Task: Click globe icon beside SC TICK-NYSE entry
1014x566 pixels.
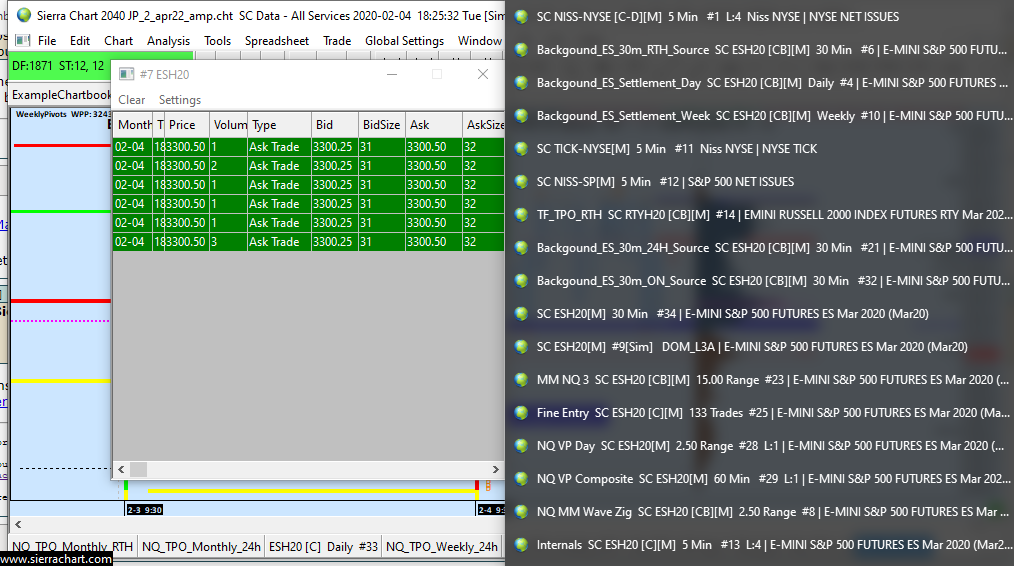Action: [x=521, y=149]
